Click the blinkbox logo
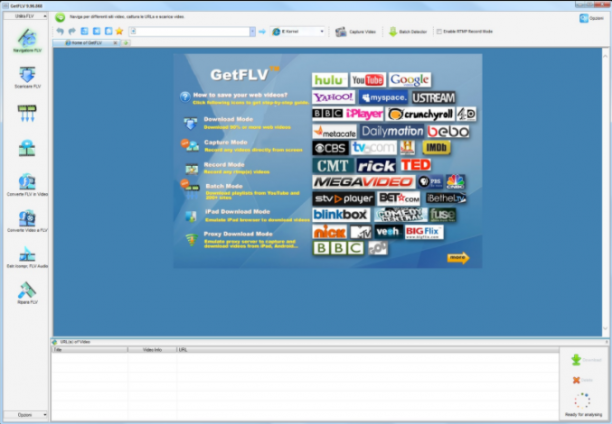 click(341, 214)
